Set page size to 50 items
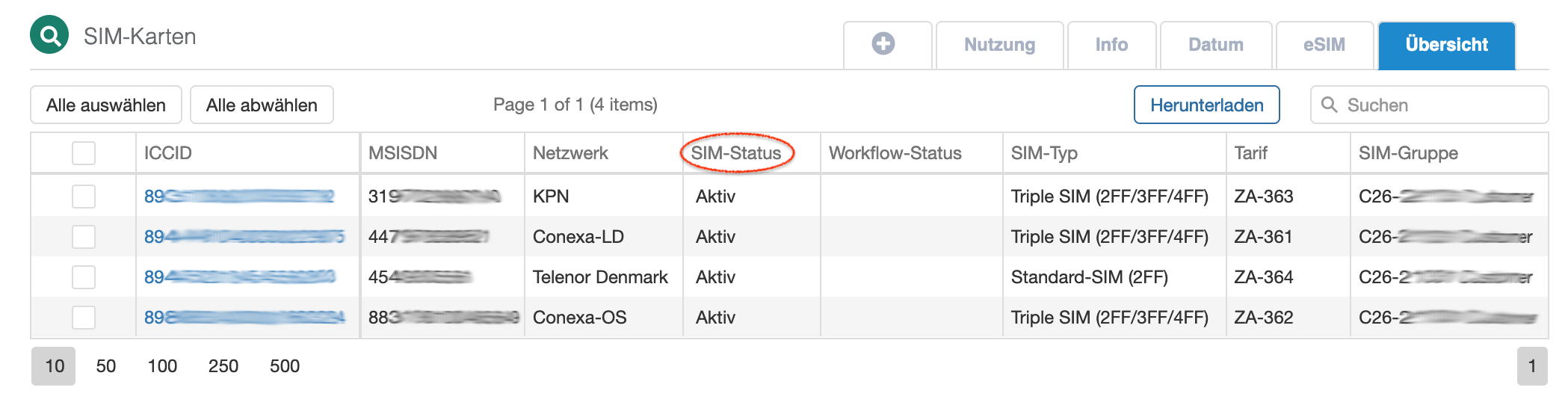The image size is (1568, 420). (x=106, y=366)
